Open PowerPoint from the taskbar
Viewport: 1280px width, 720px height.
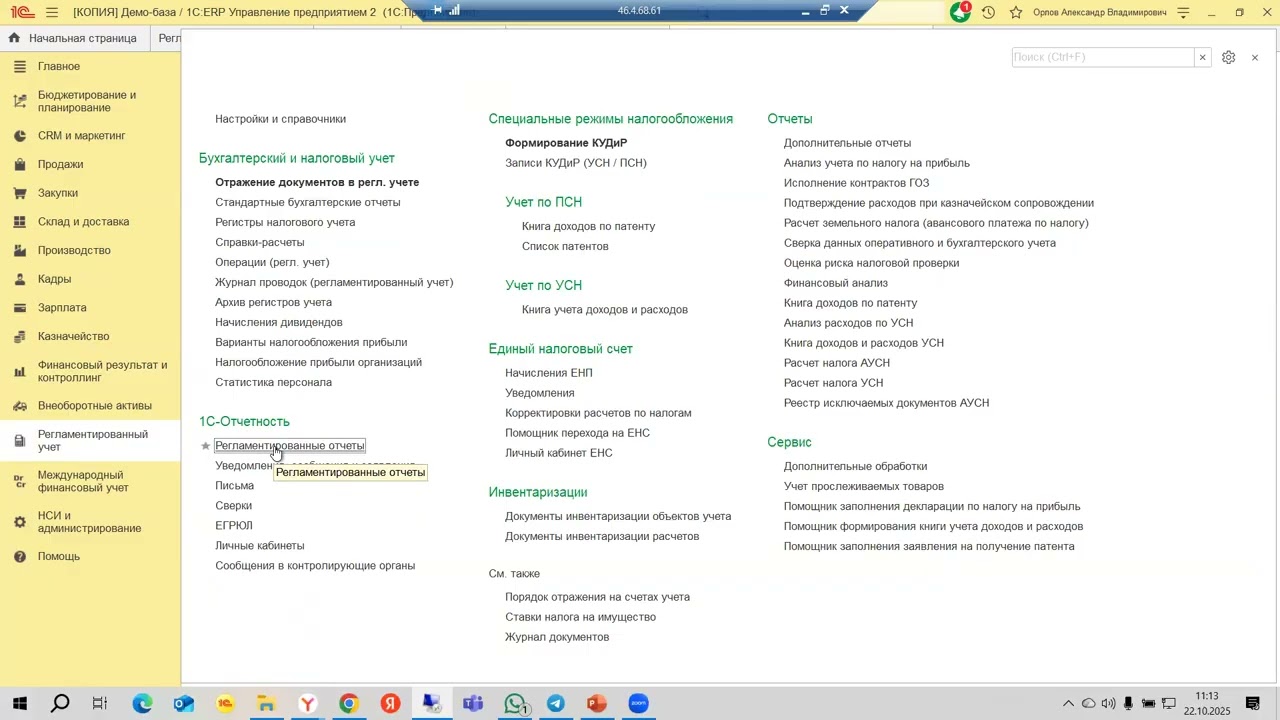tap(597, 704)
